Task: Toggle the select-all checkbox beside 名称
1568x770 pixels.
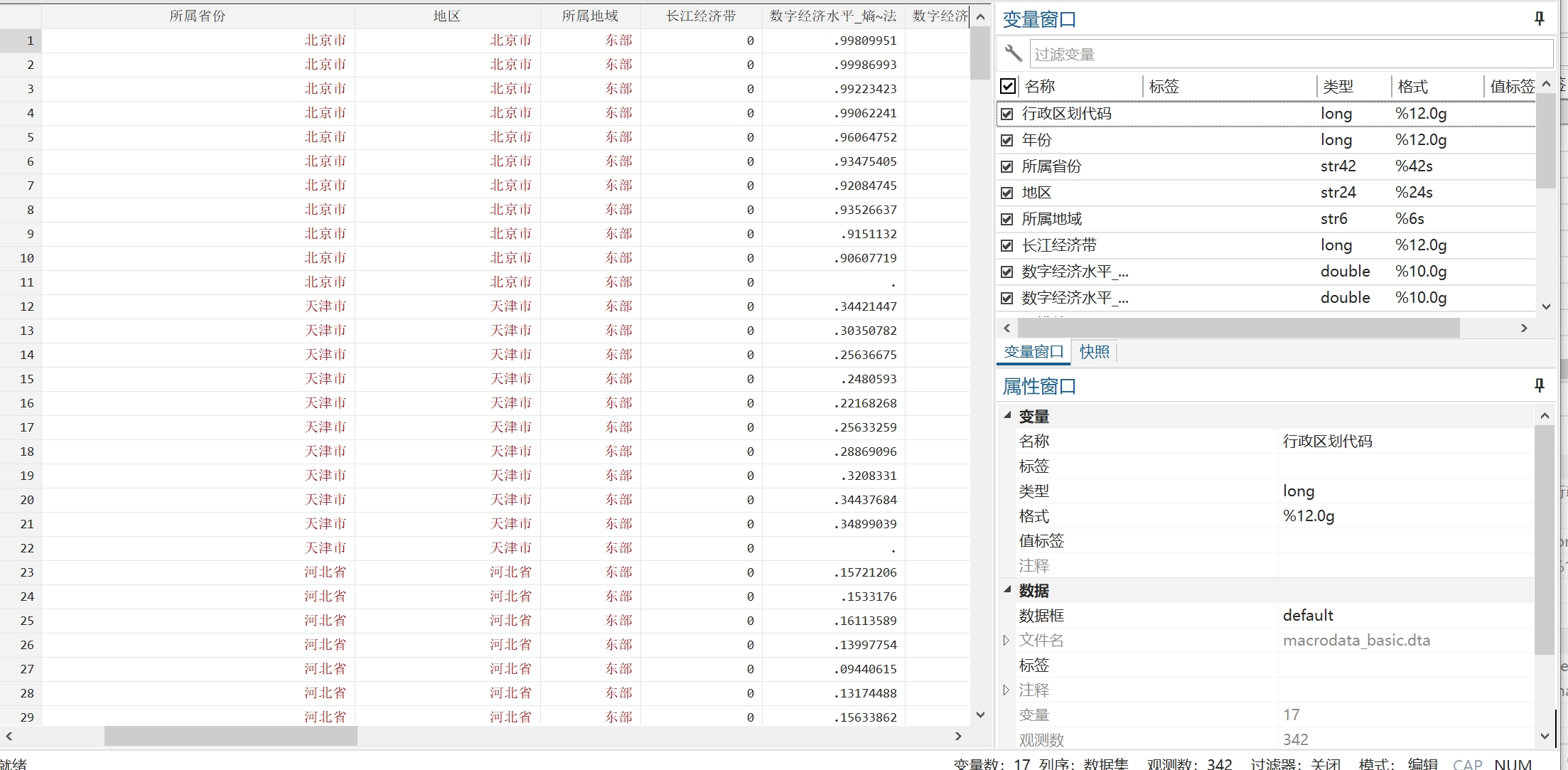Action: 1008,86
